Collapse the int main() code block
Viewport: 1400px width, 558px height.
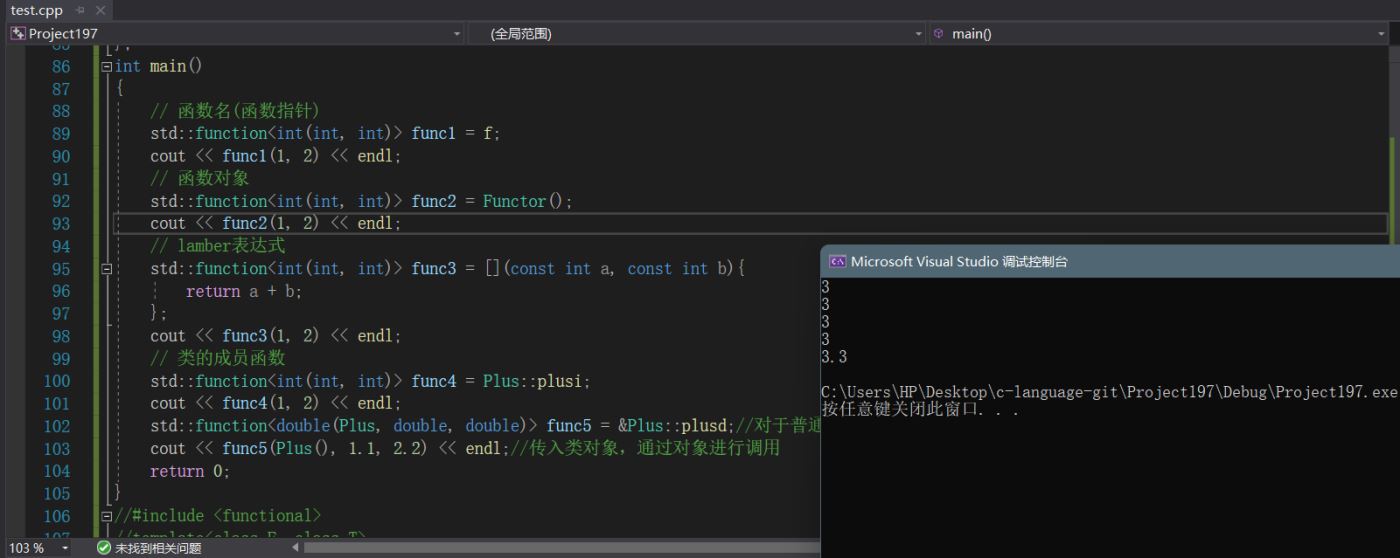tap(107, 67)
